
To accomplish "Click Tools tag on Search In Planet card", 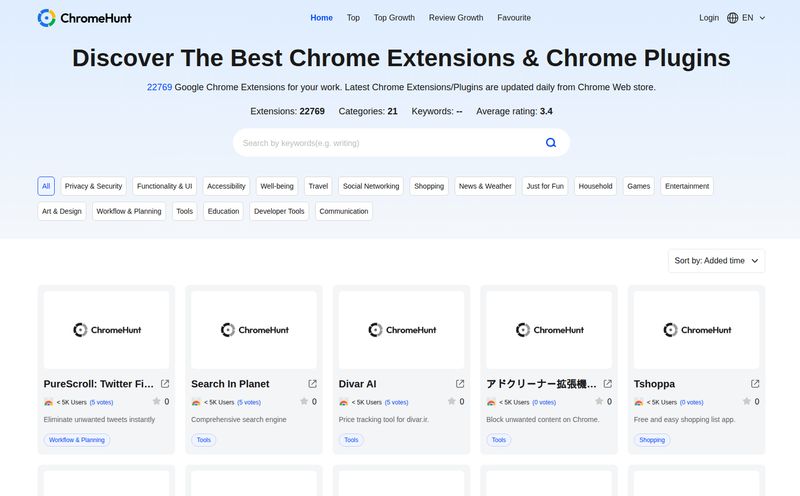I will pyautogui.click(x=204, y=440).
